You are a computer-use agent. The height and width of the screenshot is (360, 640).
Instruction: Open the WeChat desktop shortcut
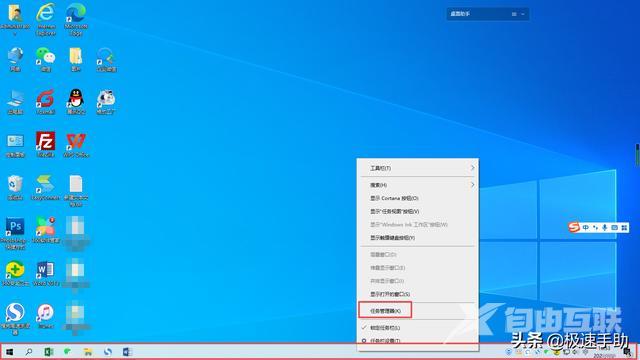45,59
